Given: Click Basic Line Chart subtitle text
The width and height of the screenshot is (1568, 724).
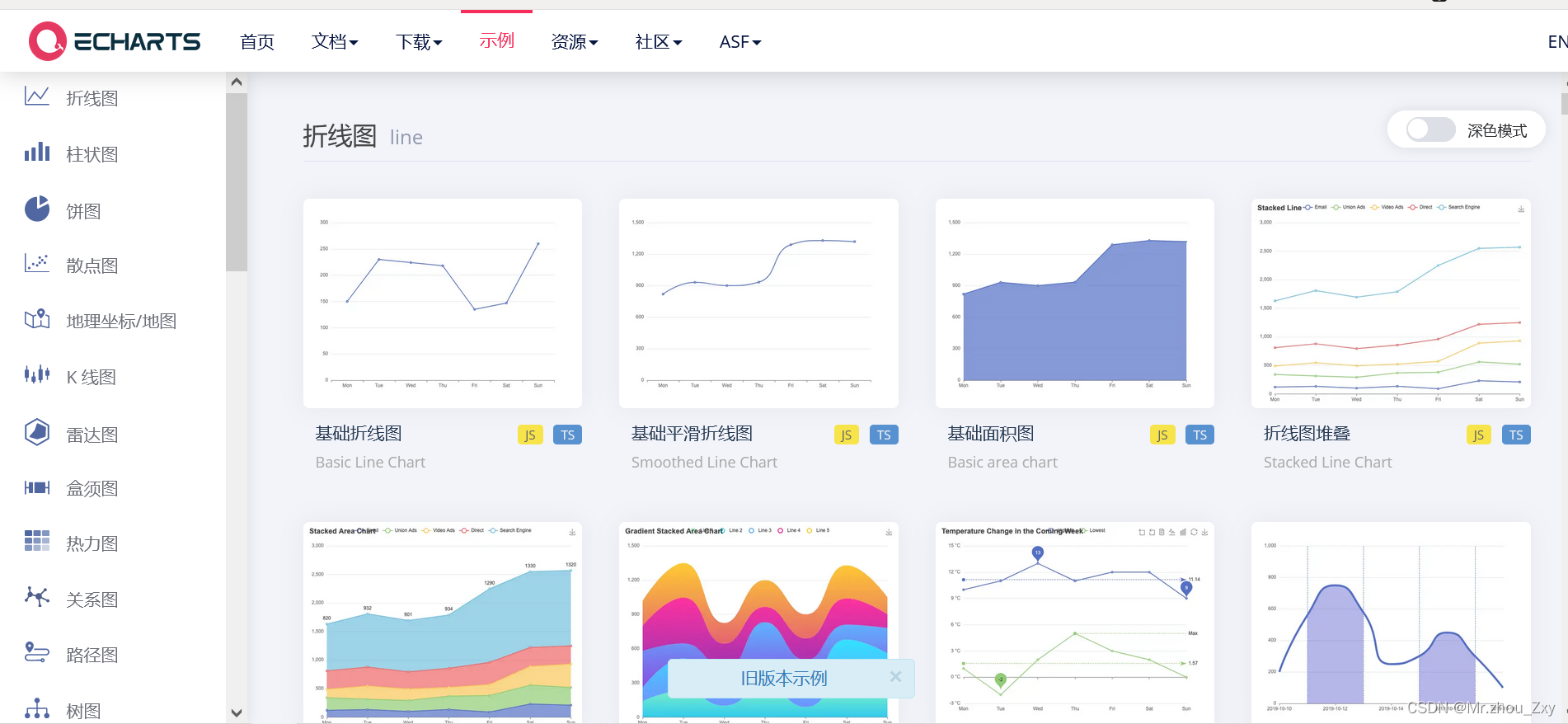Looking at the screenshot, I should 370,463.
